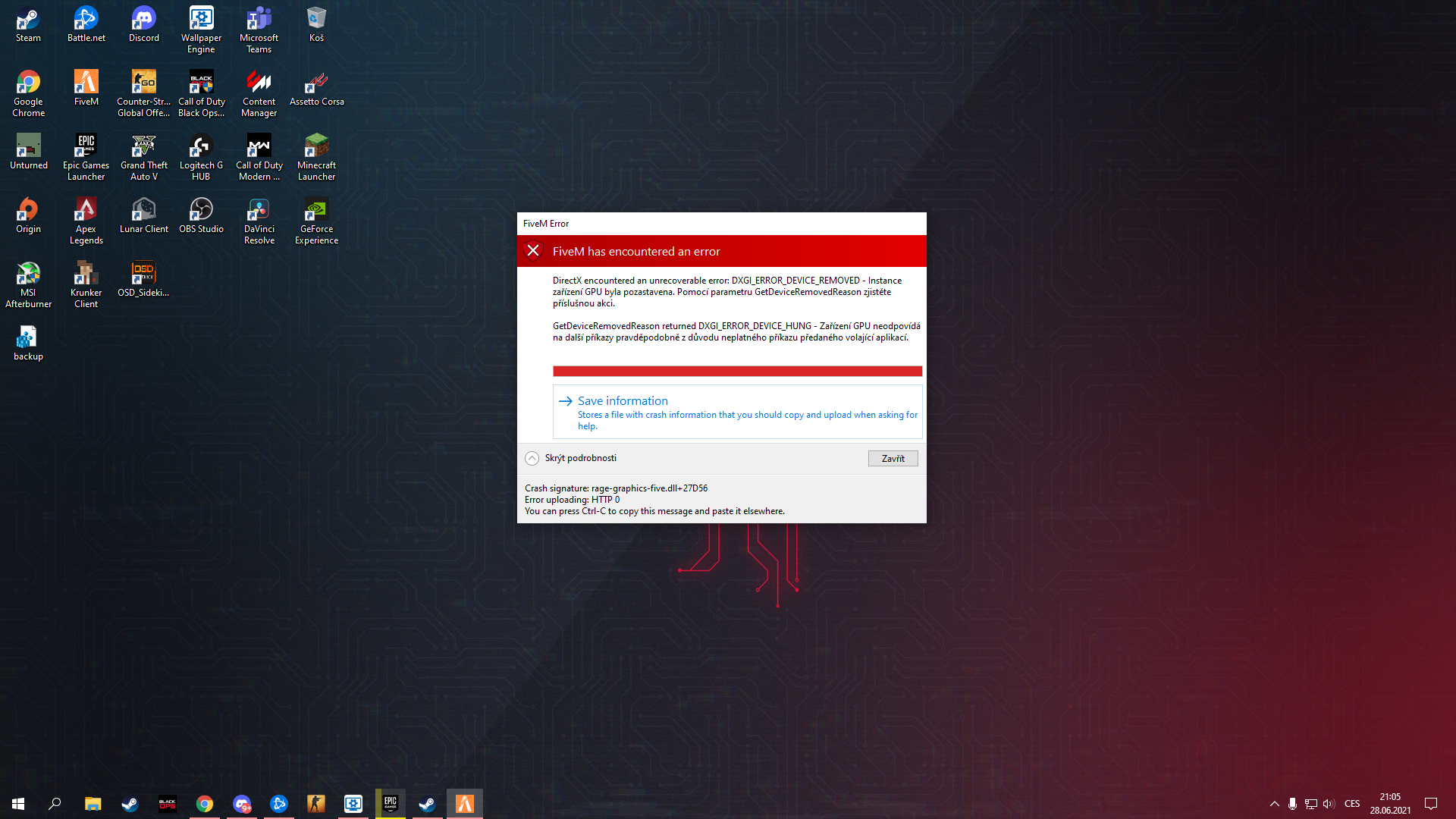Select Counter-Strike Global Offensive icon
The height and width of the screenshot is (819, 1456).
(143, 94)
